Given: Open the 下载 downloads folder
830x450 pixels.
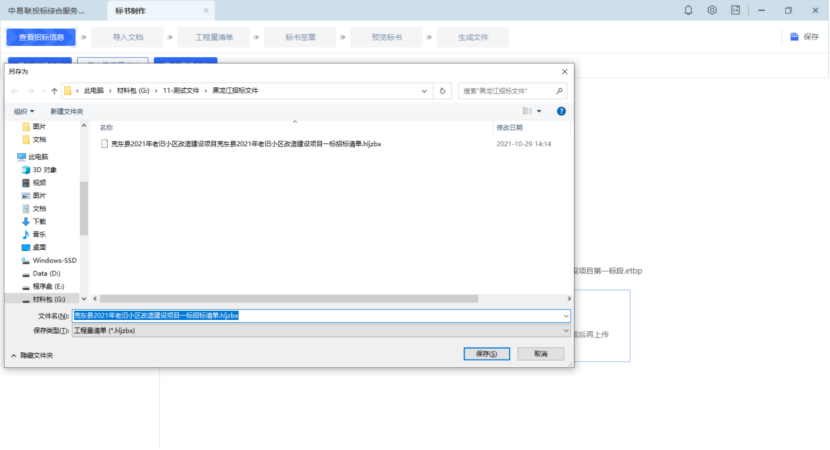Looking at the screenshot, I should click(39, 221).
